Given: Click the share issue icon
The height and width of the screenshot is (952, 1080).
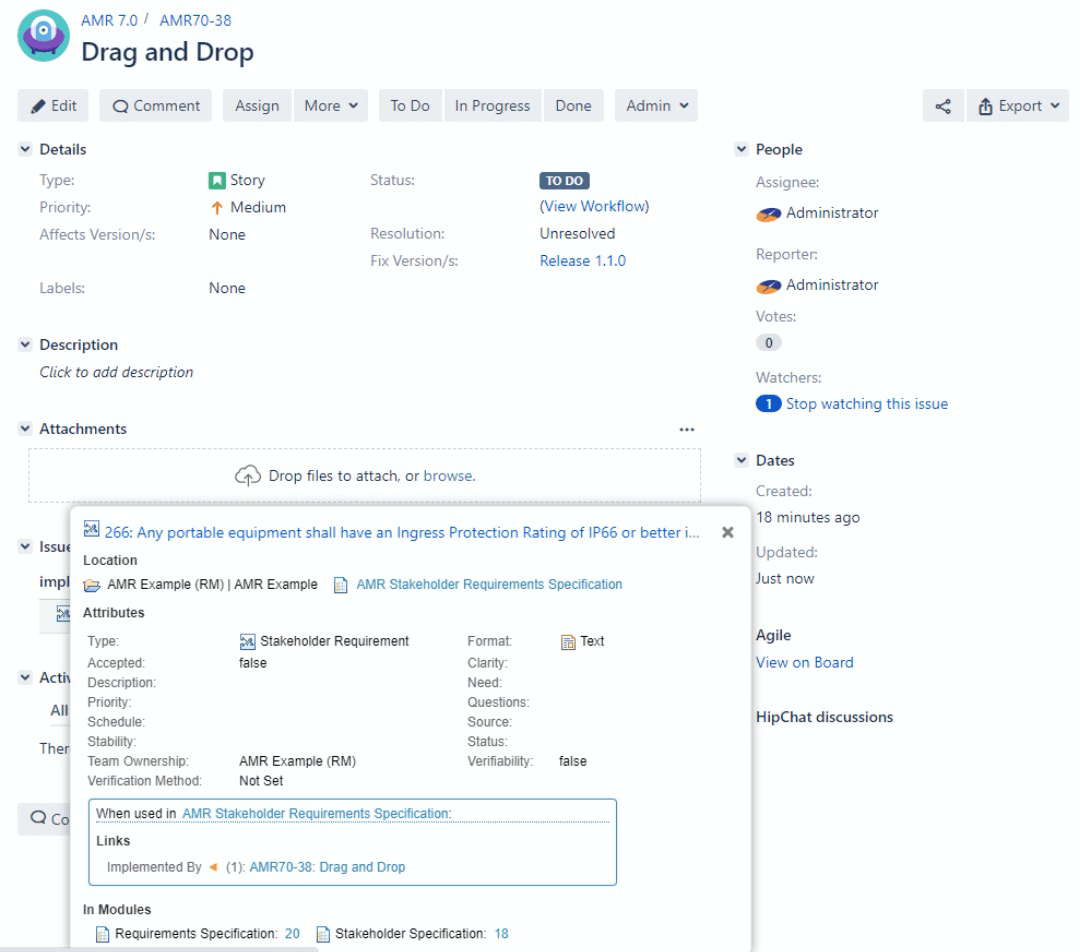Looking at the screenshot, I should [x=941, y=105].
